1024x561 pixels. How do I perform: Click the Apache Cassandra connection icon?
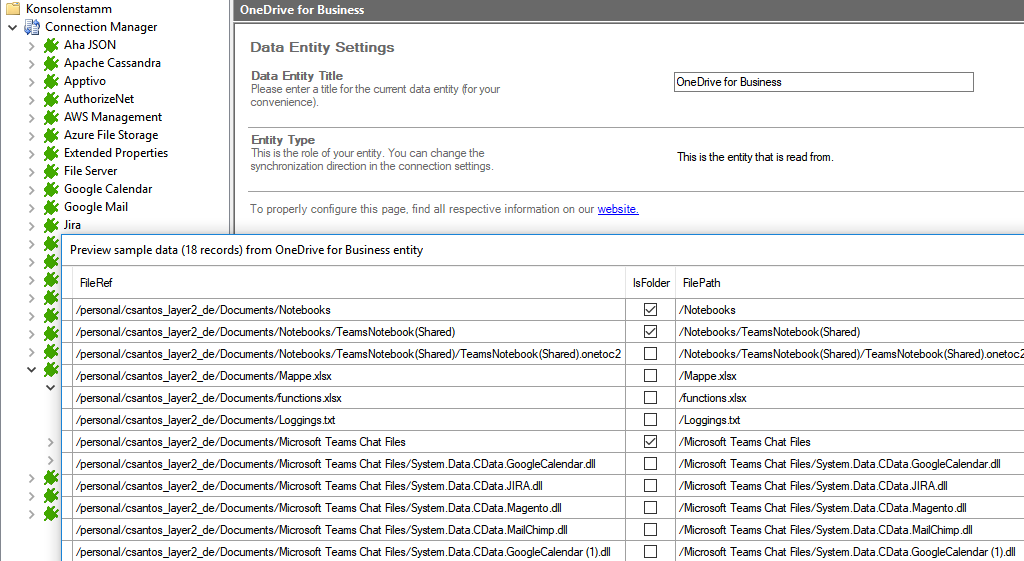point(51,63)
